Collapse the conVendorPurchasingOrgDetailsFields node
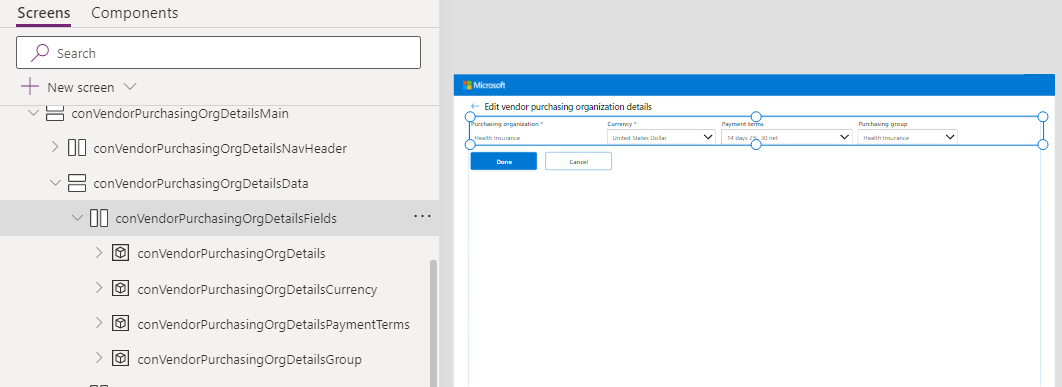1062x387 pixels. (x=77, y=218)
